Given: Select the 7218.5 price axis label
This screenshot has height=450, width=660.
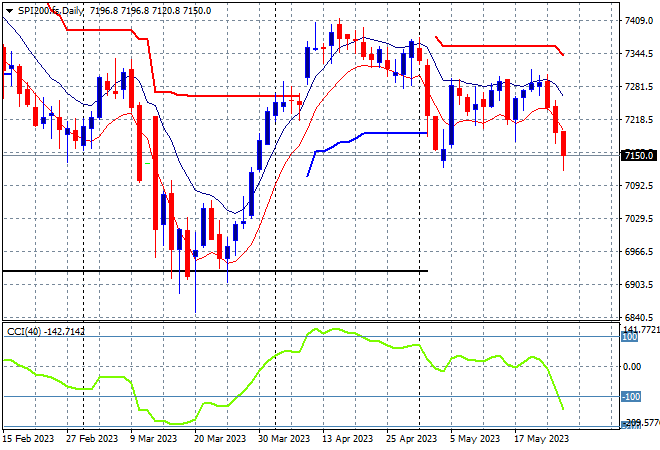Looking at the screenshot, I should point(639,120).
